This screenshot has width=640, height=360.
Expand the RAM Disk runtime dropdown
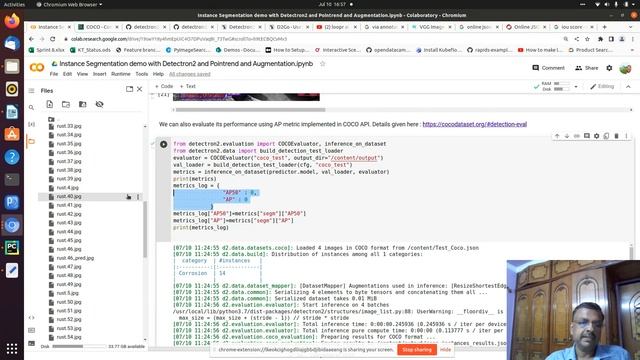point(576,87)
